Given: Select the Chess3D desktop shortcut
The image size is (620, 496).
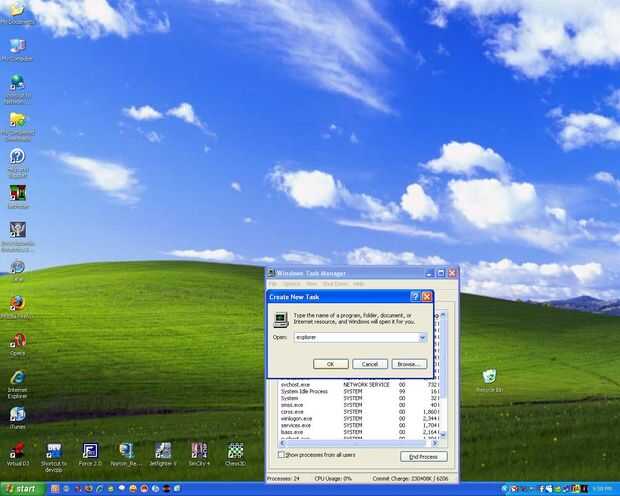Looking at the screenshot, I should point(235,454).
